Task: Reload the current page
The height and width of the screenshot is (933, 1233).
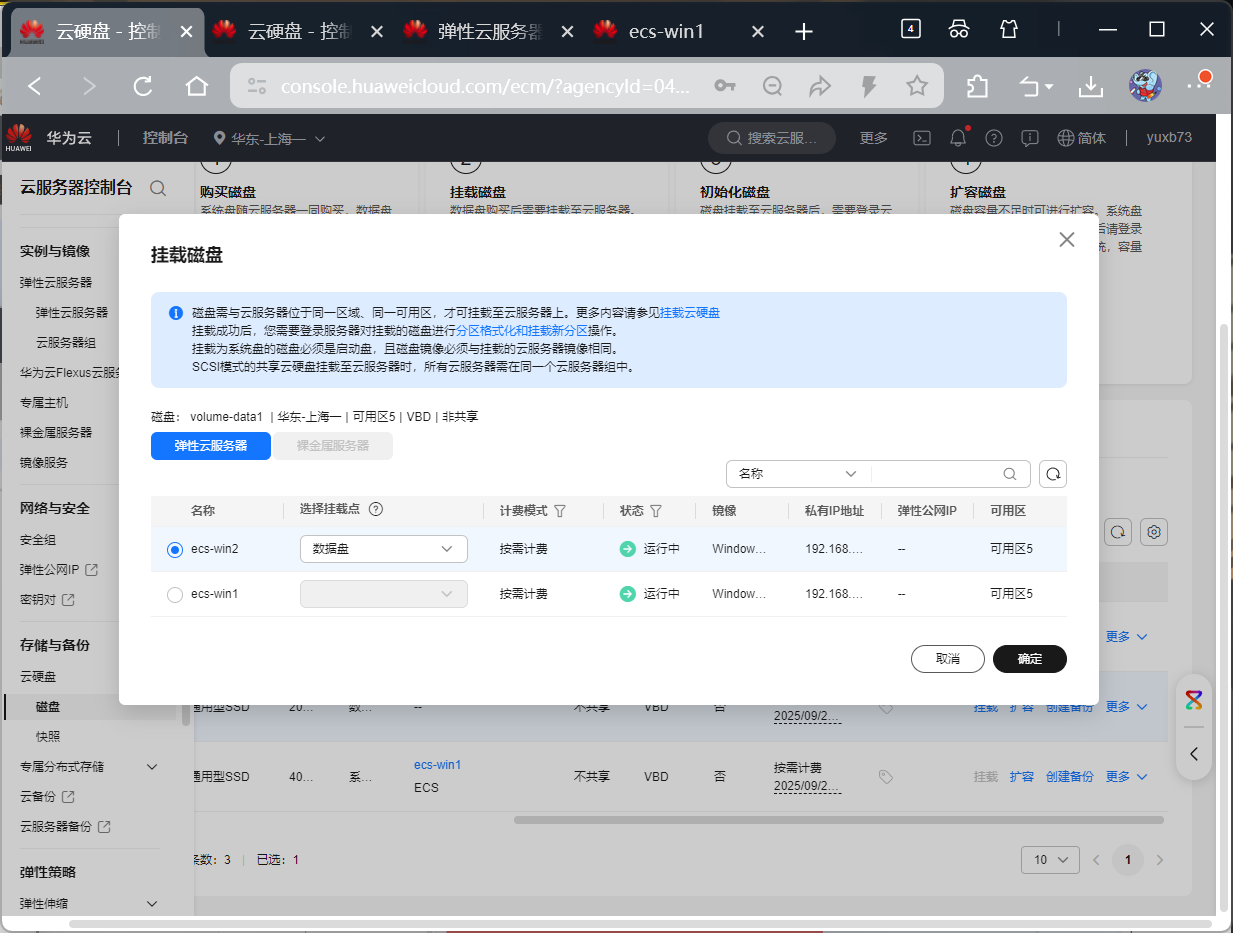Action: coord(143,86)
